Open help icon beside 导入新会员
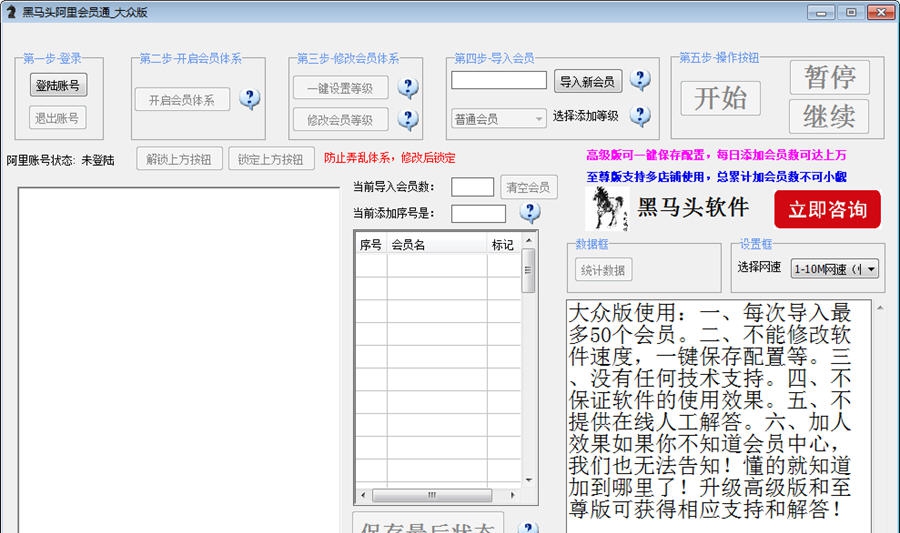 click(x=640, y=79)
